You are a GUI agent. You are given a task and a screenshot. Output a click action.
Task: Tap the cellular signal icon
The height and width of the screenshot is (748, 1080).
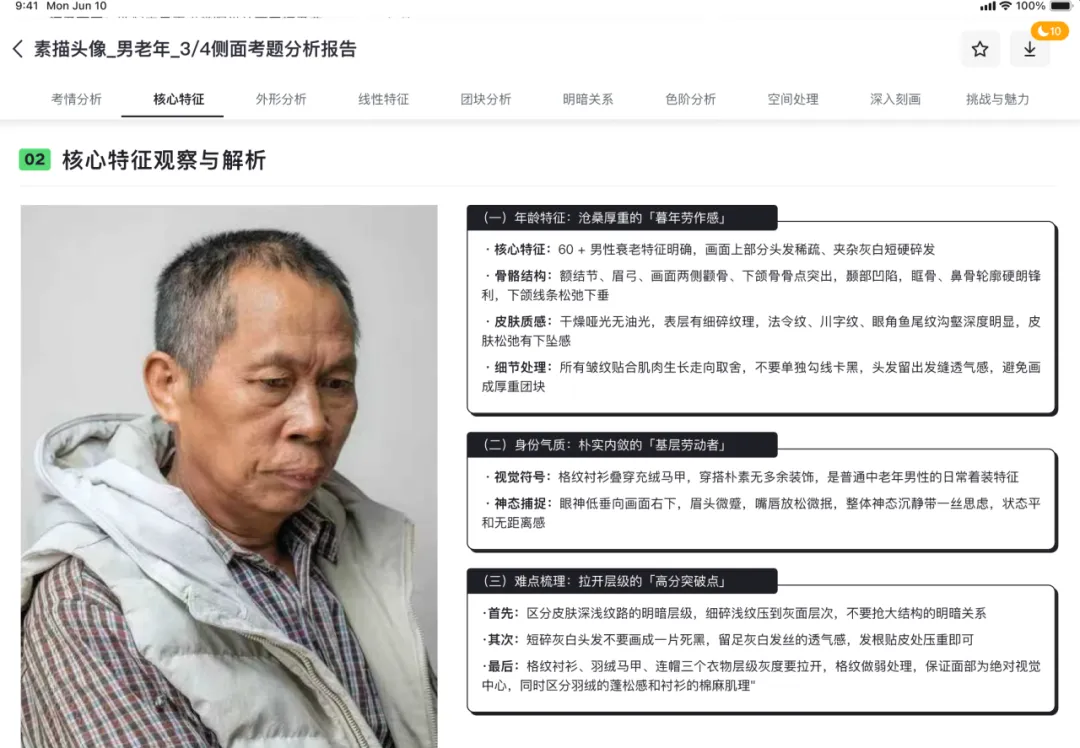(x=988, y=6)
